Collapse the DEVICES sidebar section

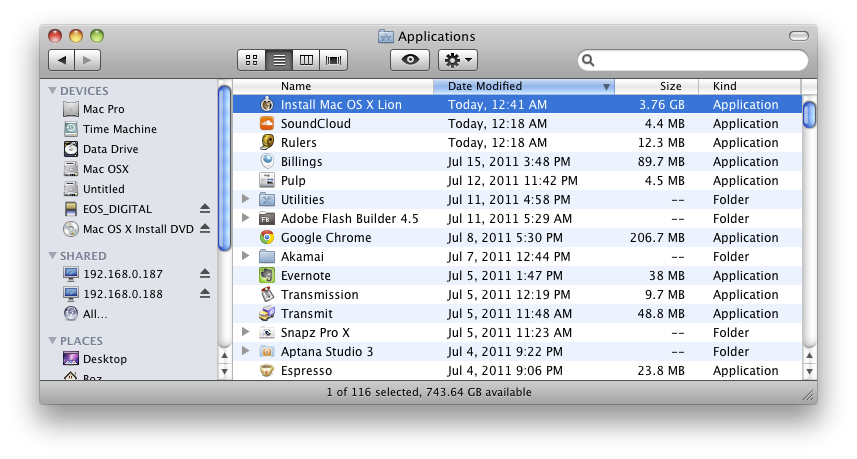point(53,91)
